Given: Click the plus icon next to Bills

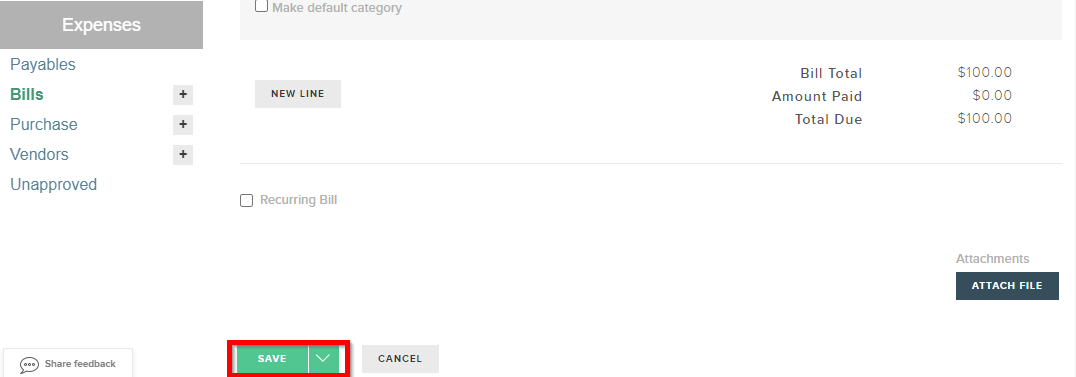Looking at the screenshot, I should pos(183,95).
